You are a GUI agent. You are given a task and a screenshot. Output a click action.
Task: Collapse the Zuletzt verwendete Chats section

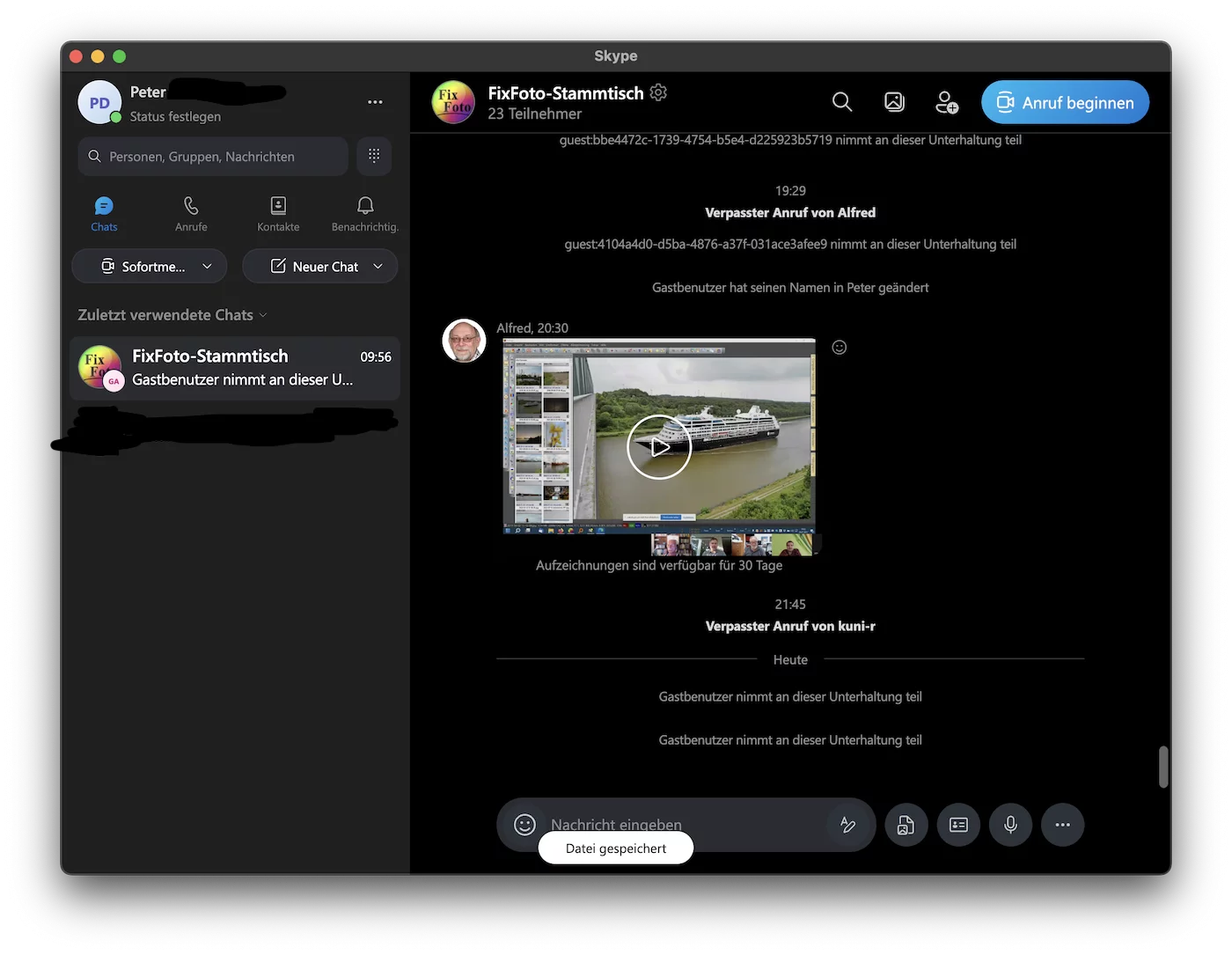click(172, 314)
